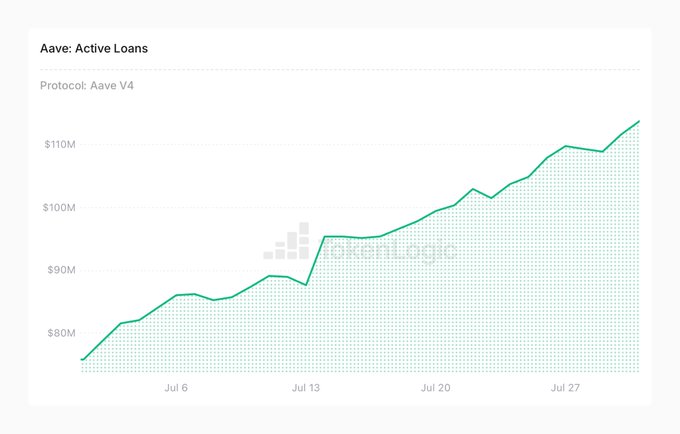680x434 pixels.
Task: Click the Jul 13 x-axis label
Action: pyautogui.click(x=306, y=388)
